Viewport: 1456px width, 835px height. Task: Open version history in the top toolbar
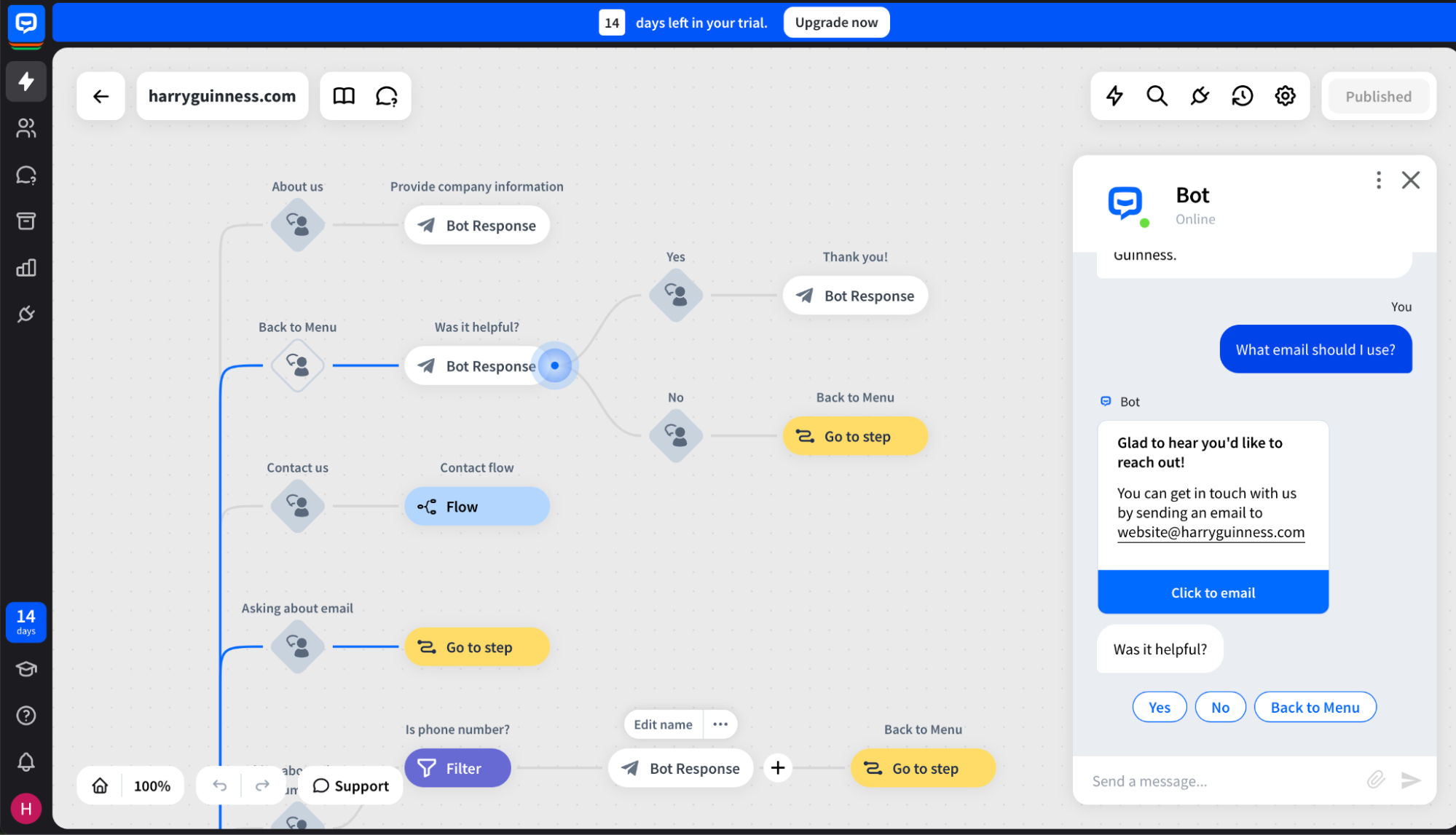click(x=1242, y=95)
